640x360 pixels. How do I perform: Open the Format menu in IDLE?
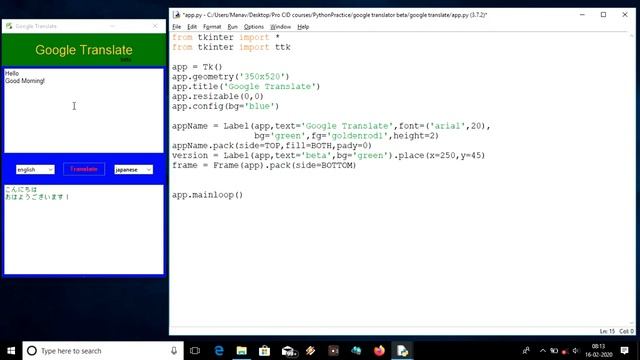coord(212,27)
